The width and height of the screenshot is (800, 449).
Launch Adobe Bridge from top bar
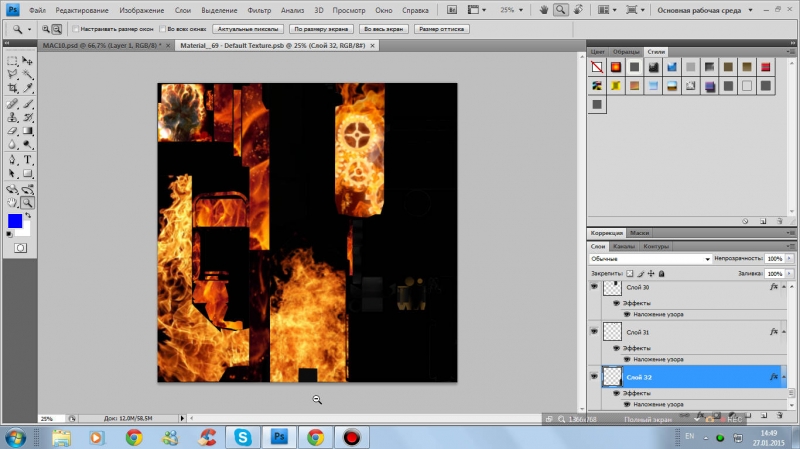(x=452, y=10)
